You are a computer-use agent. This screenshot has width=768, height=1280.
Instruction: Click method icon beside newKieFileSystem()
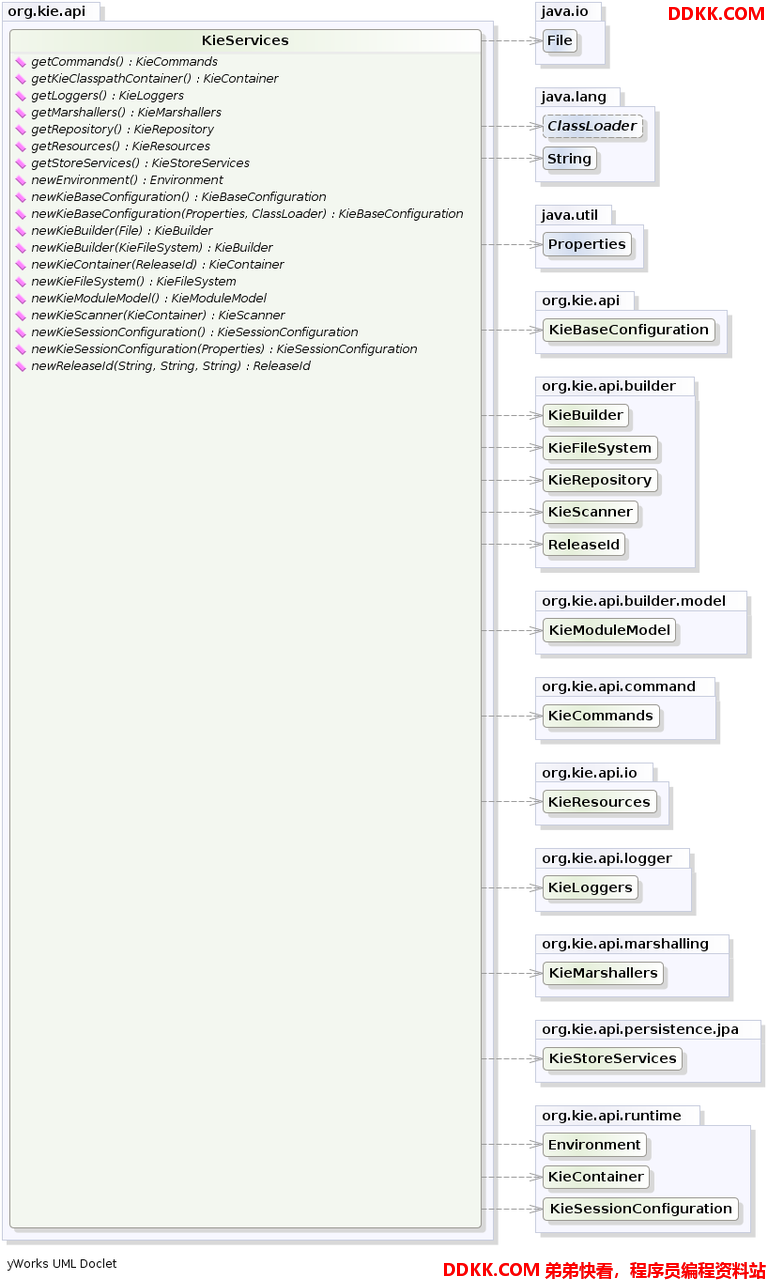click(x=20, y=282)
